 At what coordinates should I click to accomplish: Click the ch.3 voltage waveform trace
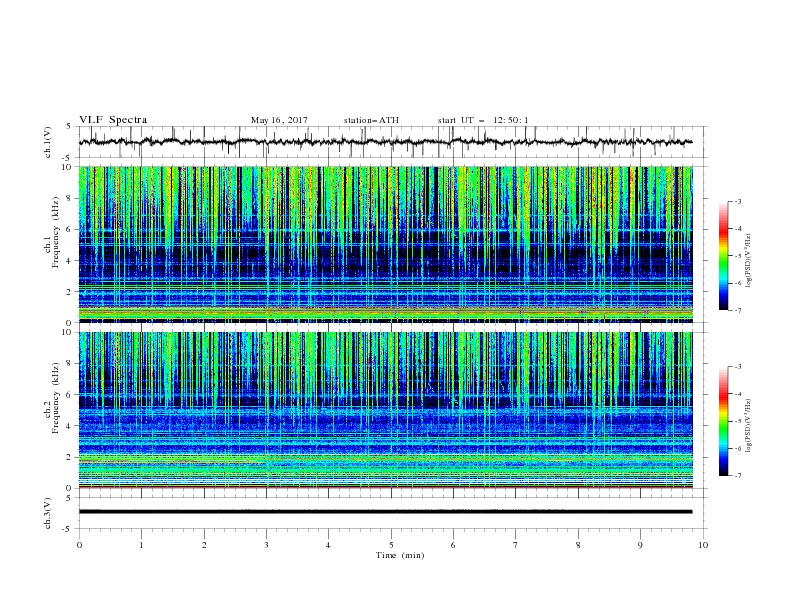(x=385, y=512)
